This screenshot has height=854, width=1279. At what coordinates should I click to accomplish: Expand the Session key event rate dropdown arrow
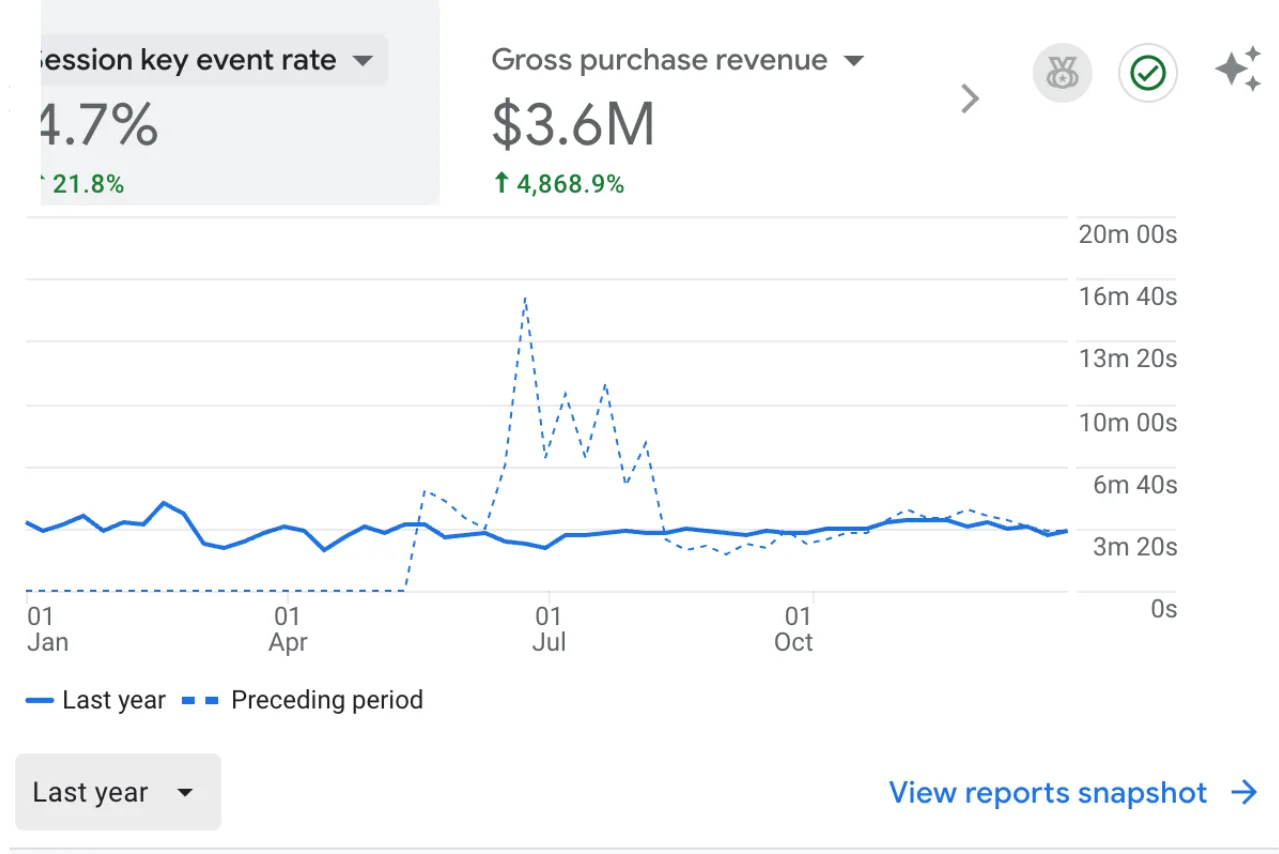363,61
